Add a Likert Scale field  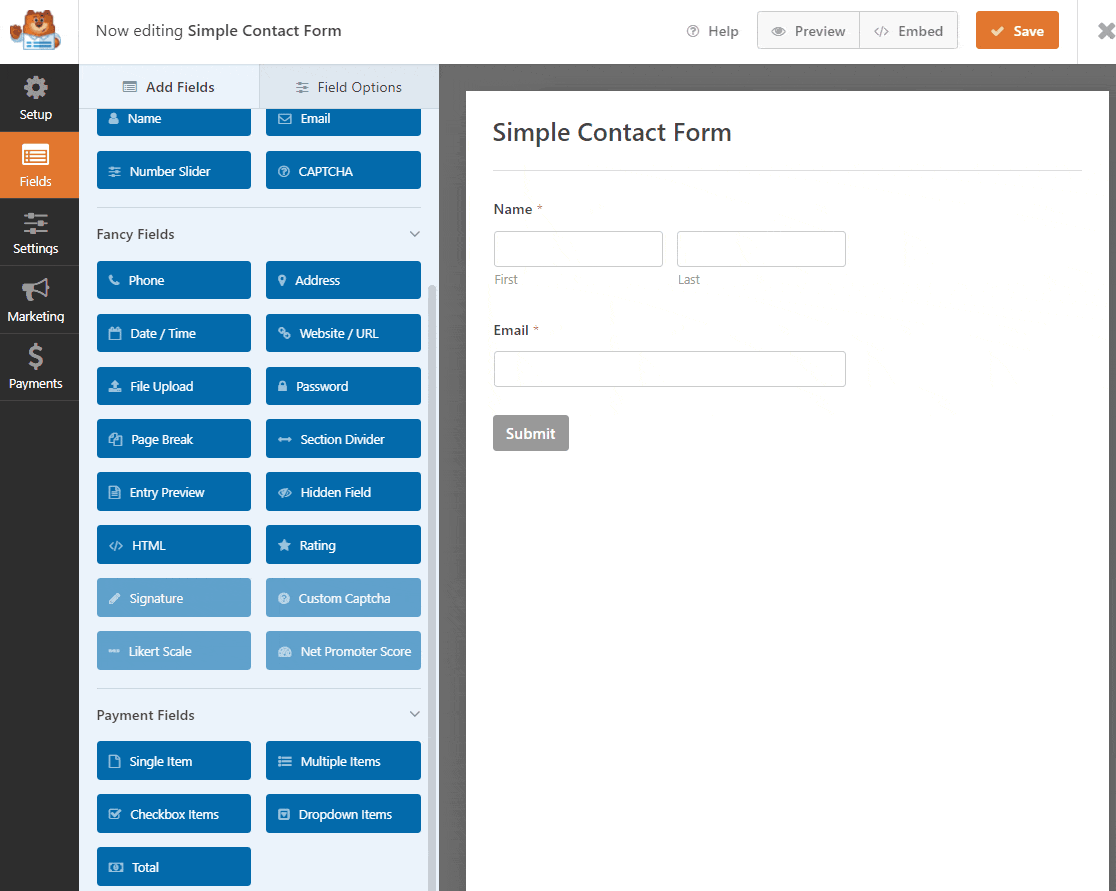[174, 651]
